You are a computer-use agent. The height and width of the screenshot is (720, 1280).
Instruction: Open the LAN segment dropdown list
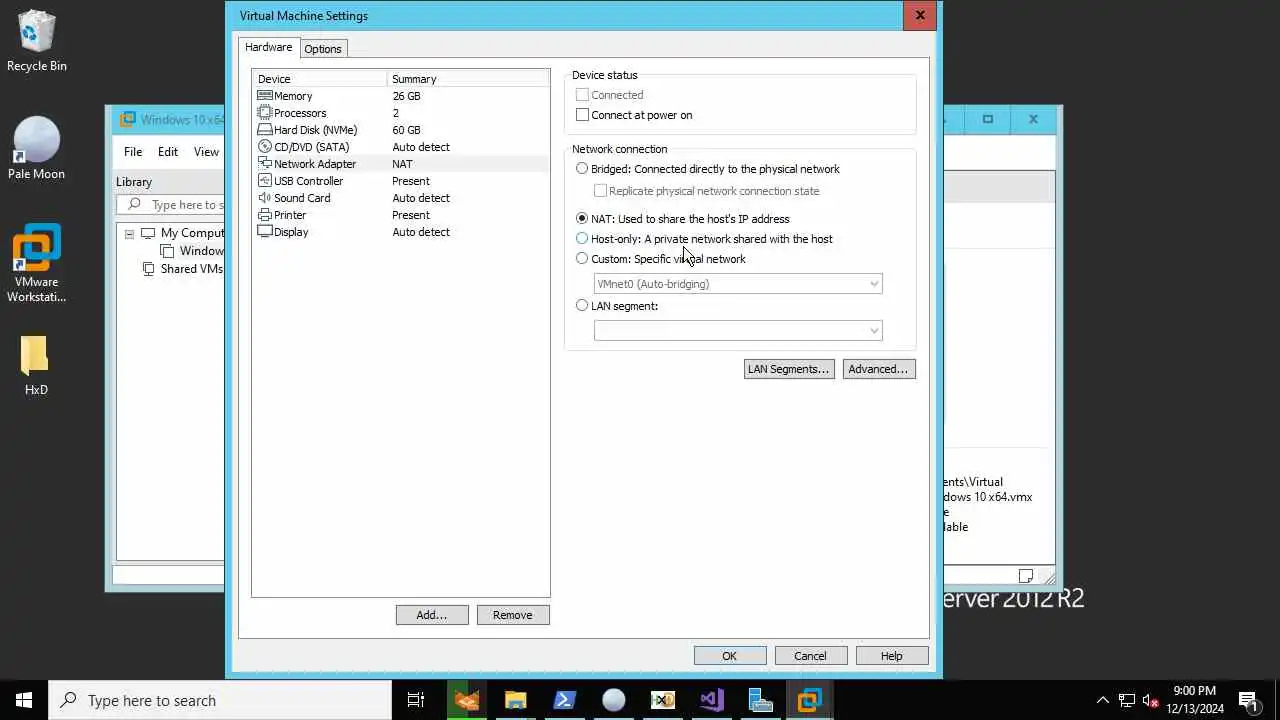click(x=738, y=330)
